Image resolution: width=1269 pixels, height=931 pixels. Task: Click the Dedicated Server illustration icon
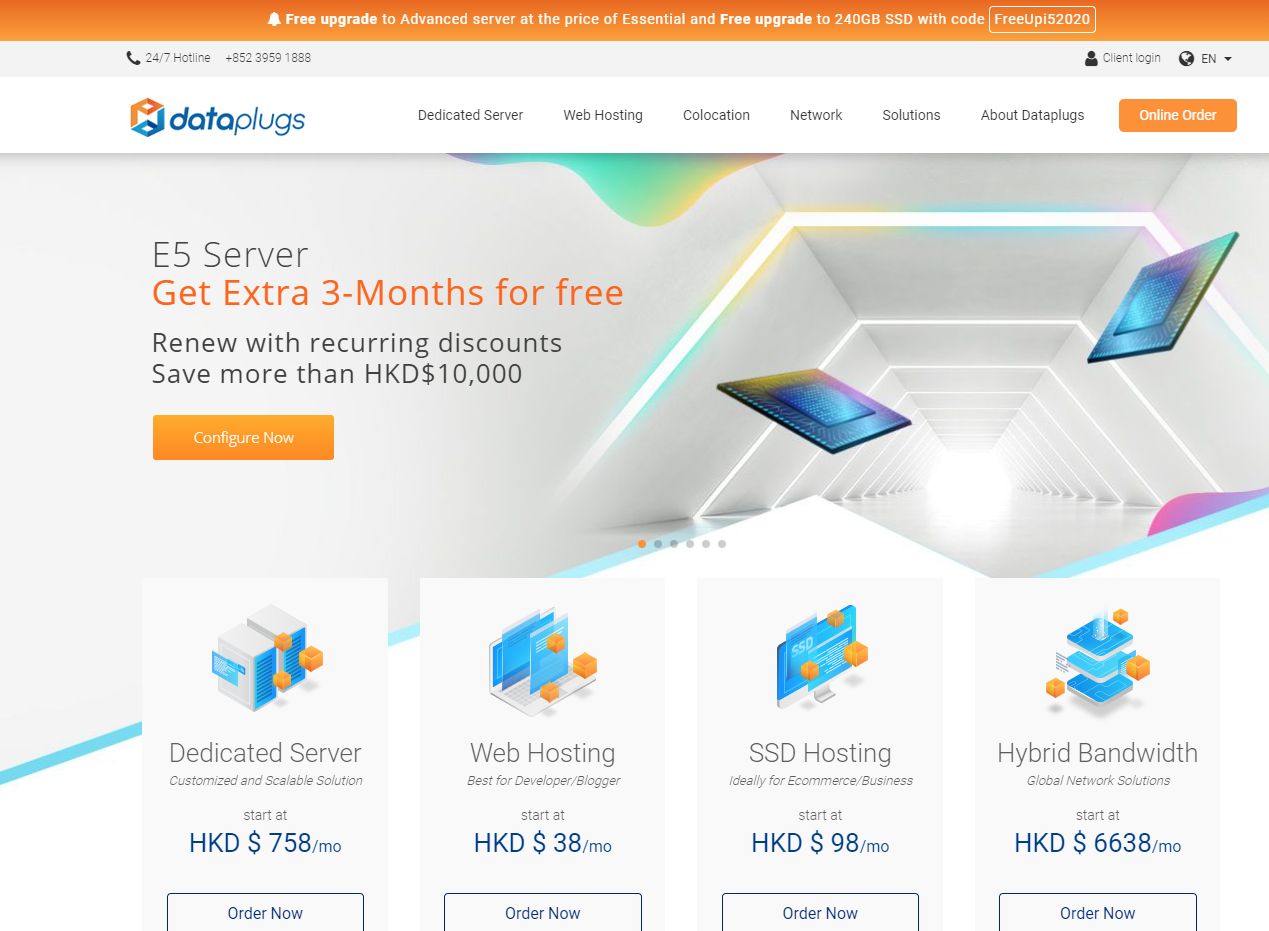pos(266,657)
